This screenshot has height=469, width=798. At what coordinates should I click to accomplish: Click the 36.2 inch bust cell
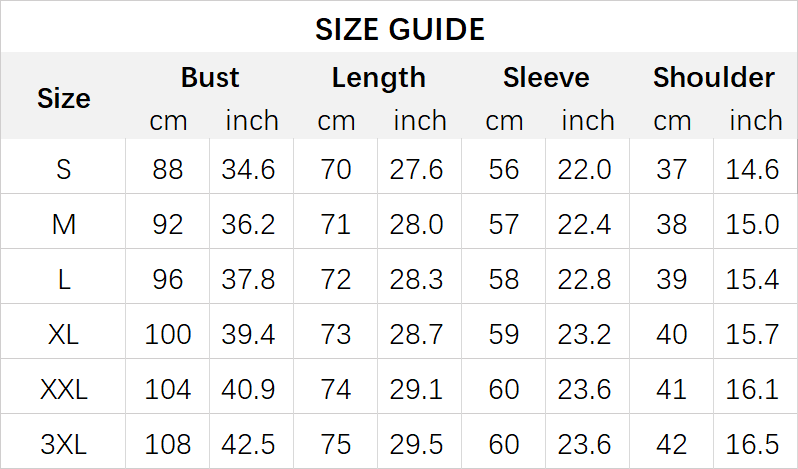[249, 224]
